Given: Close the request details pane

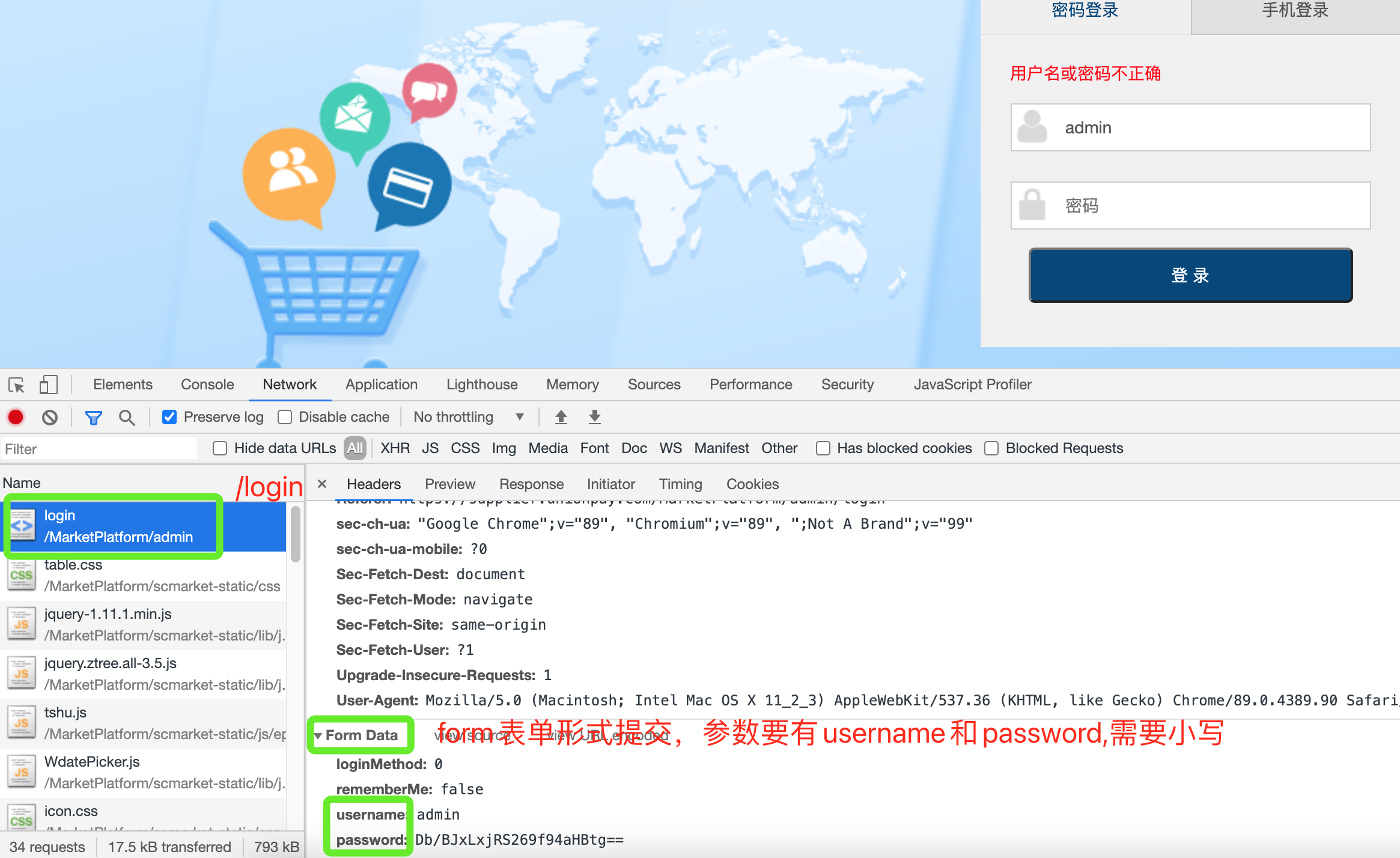Looking at the screenshot, I should (x=322, y=484).
